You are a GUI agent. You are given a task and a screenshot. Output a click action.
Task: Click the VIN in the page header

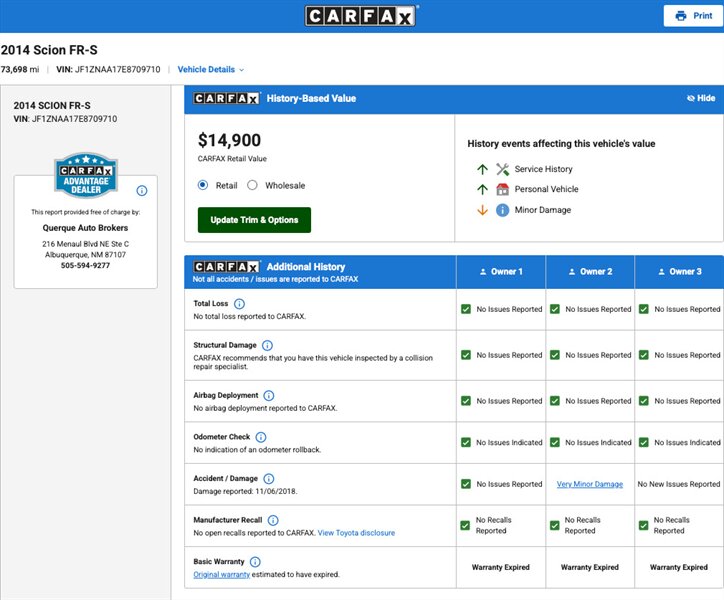pyautogui.click(x=108, y=69)
